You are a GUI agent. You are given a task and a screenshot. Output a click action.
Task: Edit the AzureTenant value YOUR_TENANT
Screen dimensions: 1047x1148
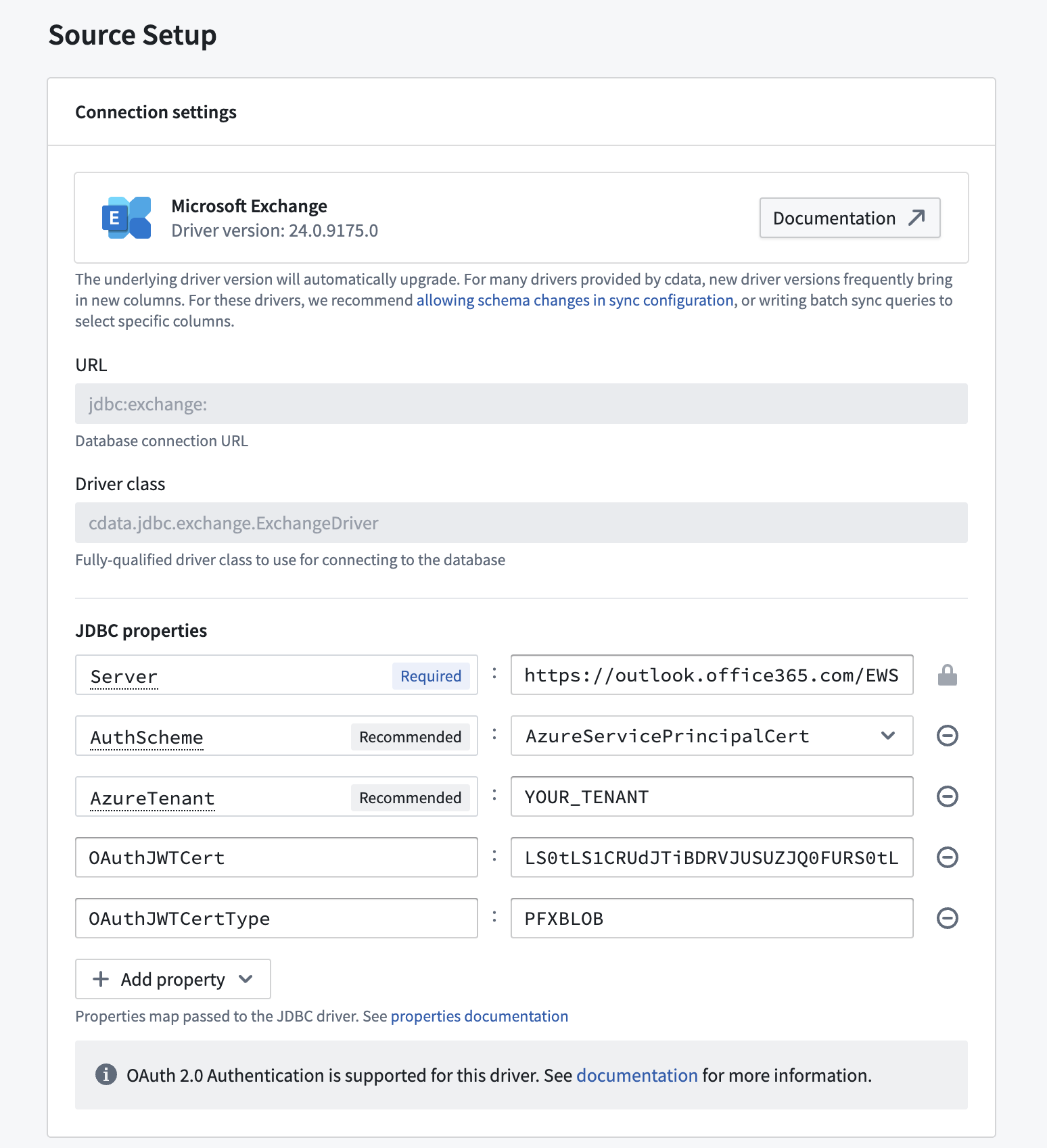click(x=710, y=796)
